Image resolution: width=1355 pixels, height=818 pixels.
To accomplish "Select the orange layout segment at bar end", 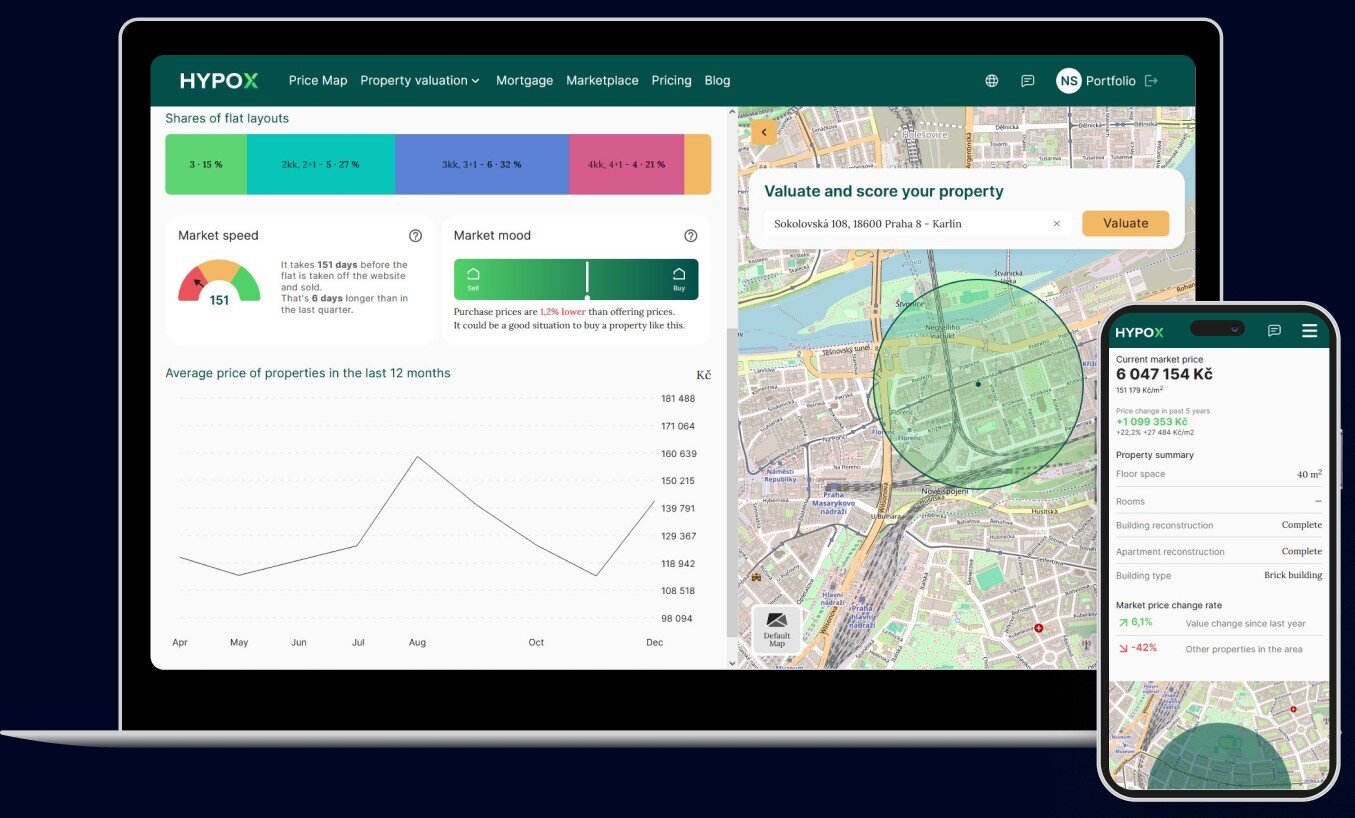I will pos(698,164).
